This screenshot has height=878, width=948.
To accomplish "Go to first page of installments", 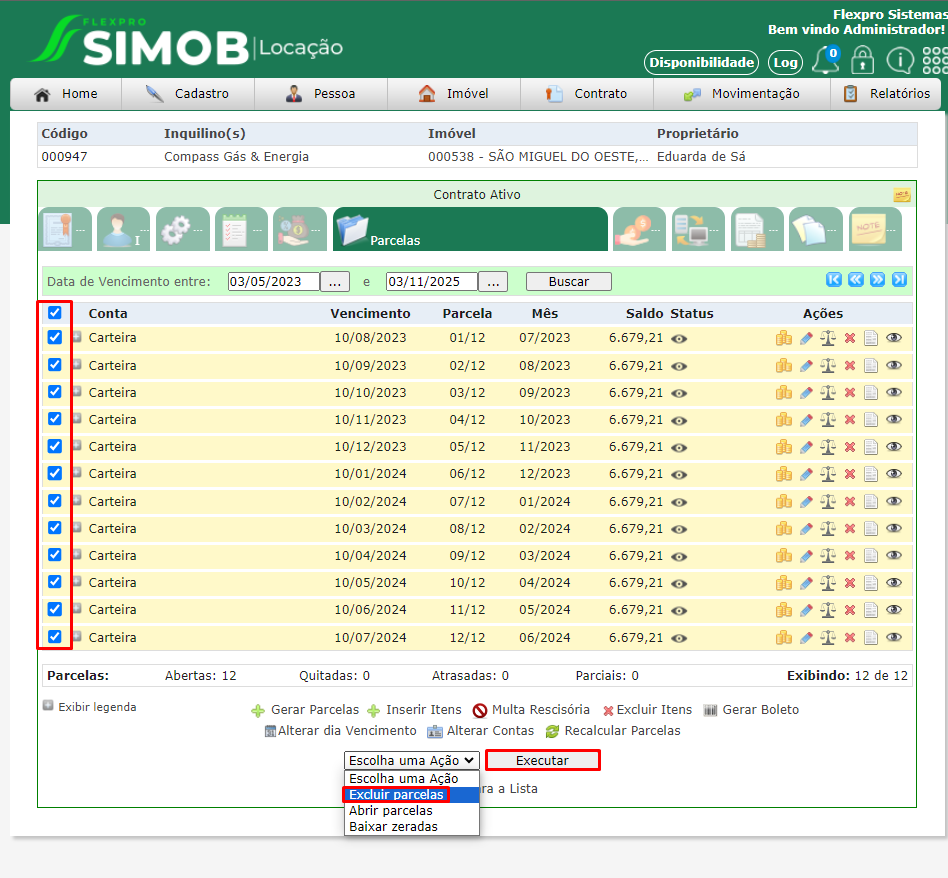I will pos(834,279).
